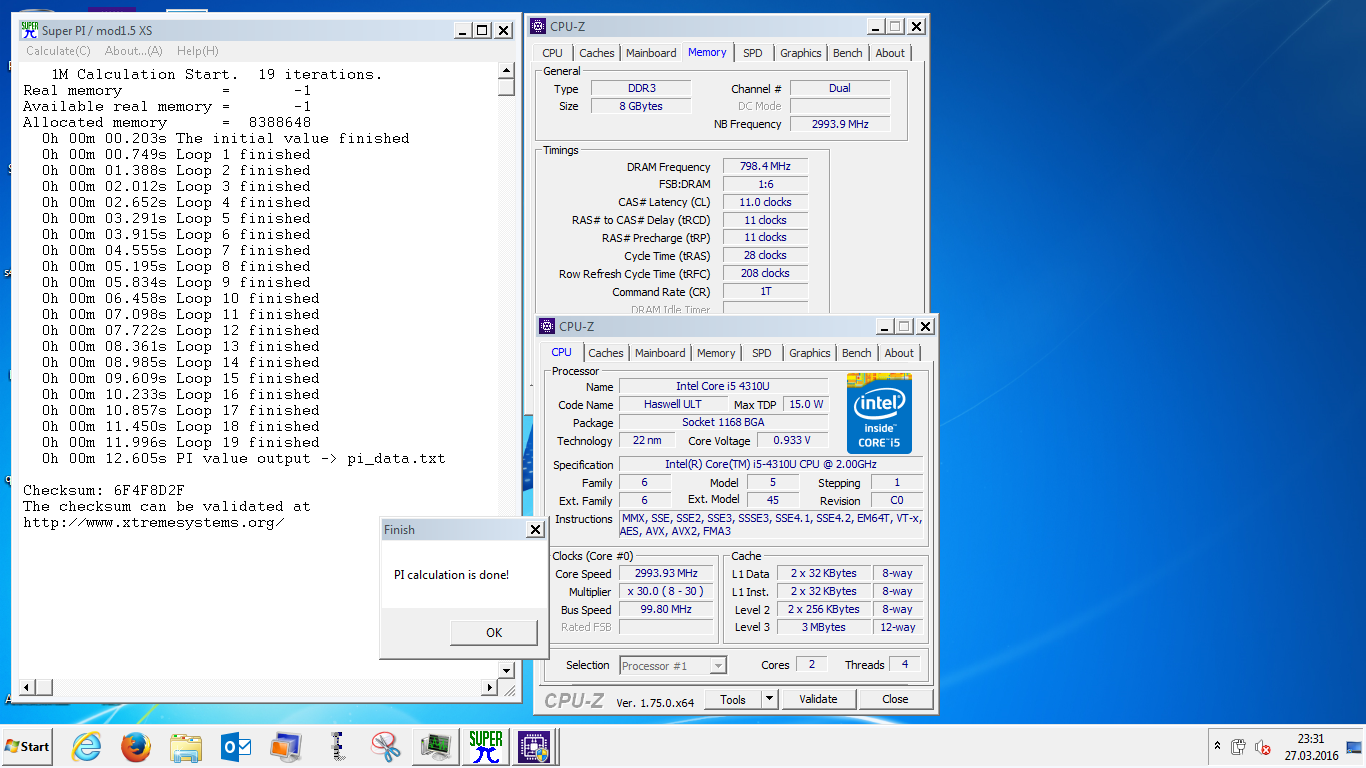Show hidden system tray icons
This screenshot has width=1366, height=768.
pyautogui.click(x=1217, y=746)
